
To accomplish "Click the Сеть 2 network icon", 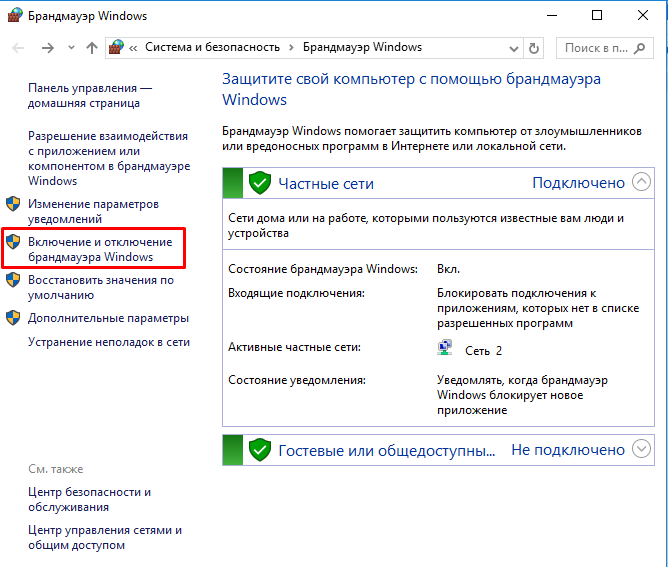I will (x=445, y=349).
